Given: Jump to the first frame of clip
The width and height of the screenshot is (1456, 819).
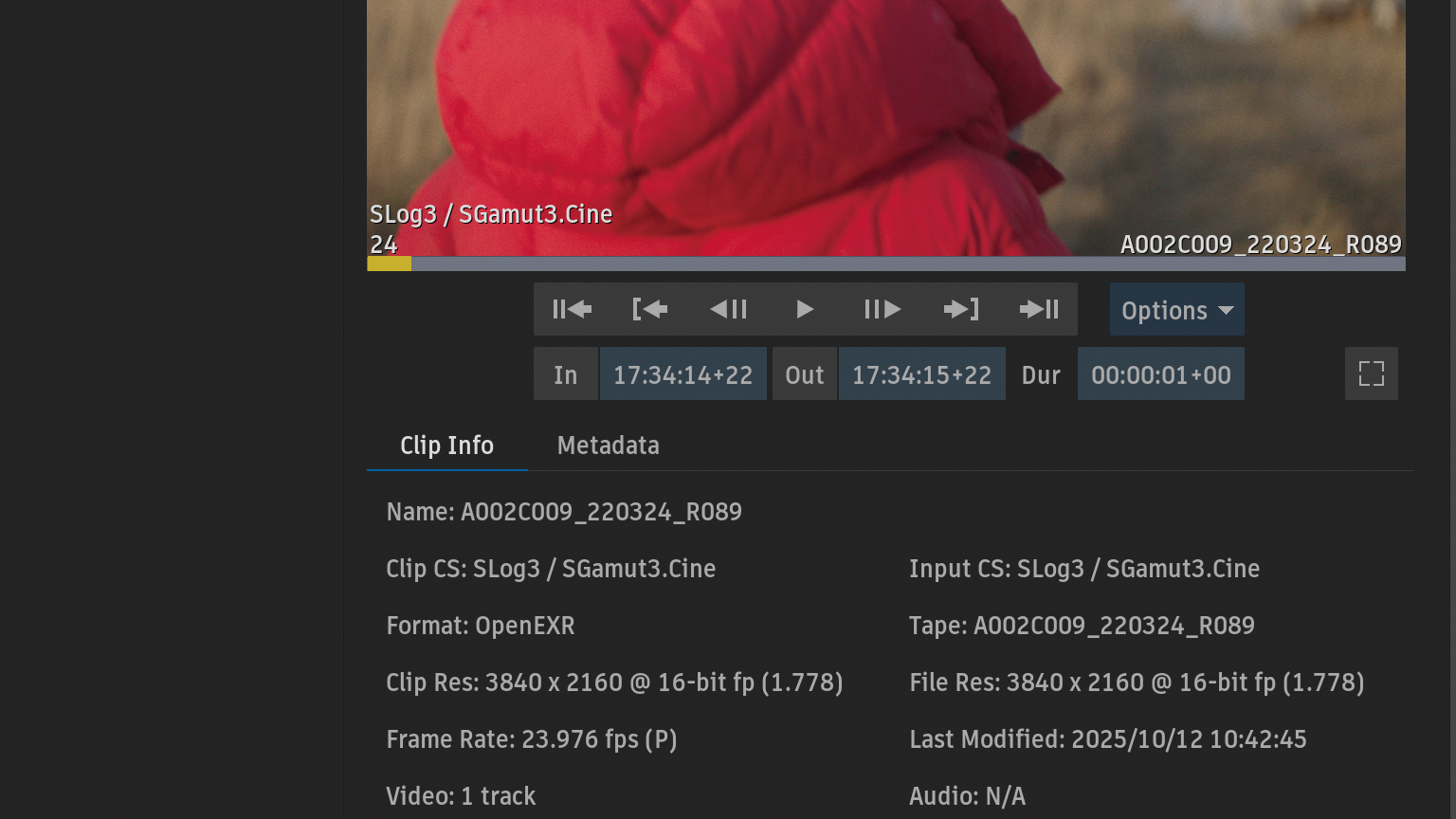Looking at the screenshot, I should coord(572,309).
